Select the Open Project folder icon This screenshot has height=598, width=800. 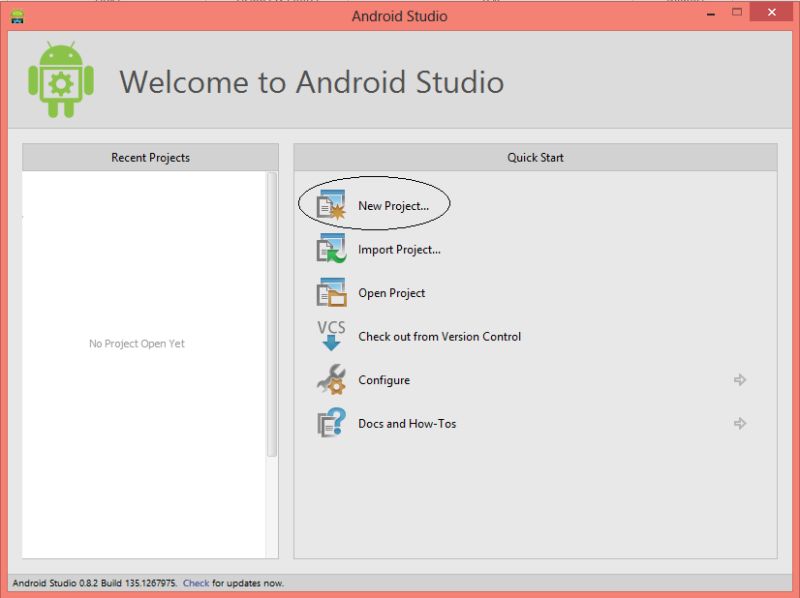click(330, 292)
